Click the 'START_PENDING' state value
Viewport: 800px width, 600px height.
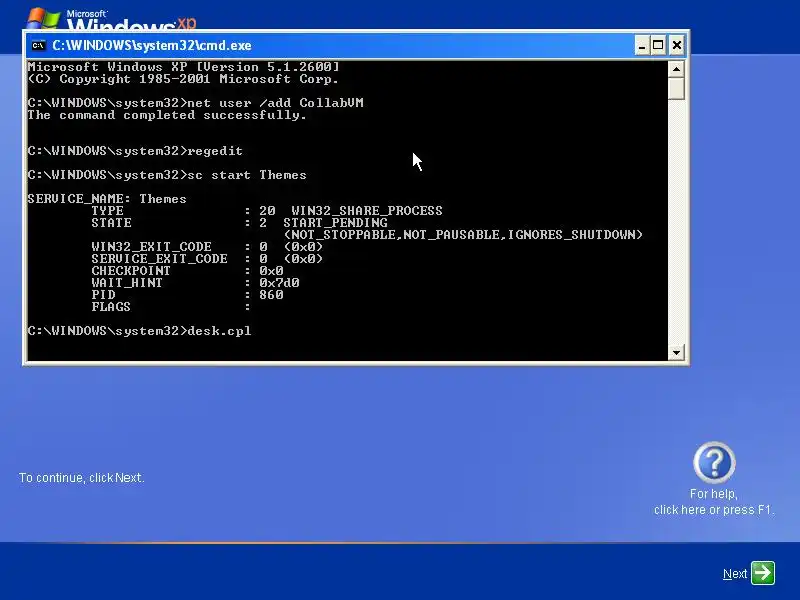335,223
